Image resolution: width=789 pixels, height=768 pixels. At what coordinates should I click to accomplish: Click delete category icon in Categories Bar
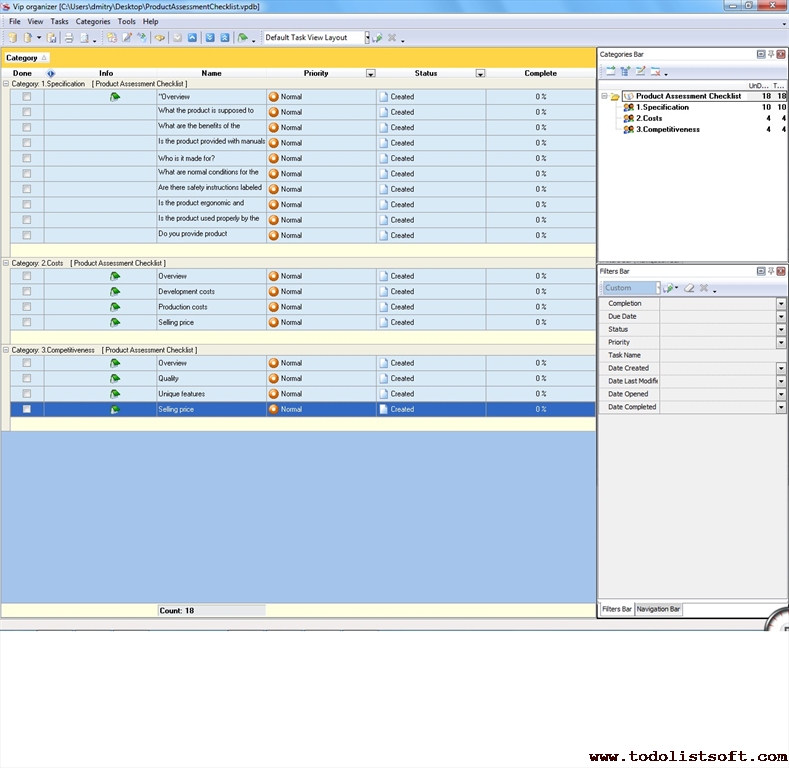click(656, 72)
